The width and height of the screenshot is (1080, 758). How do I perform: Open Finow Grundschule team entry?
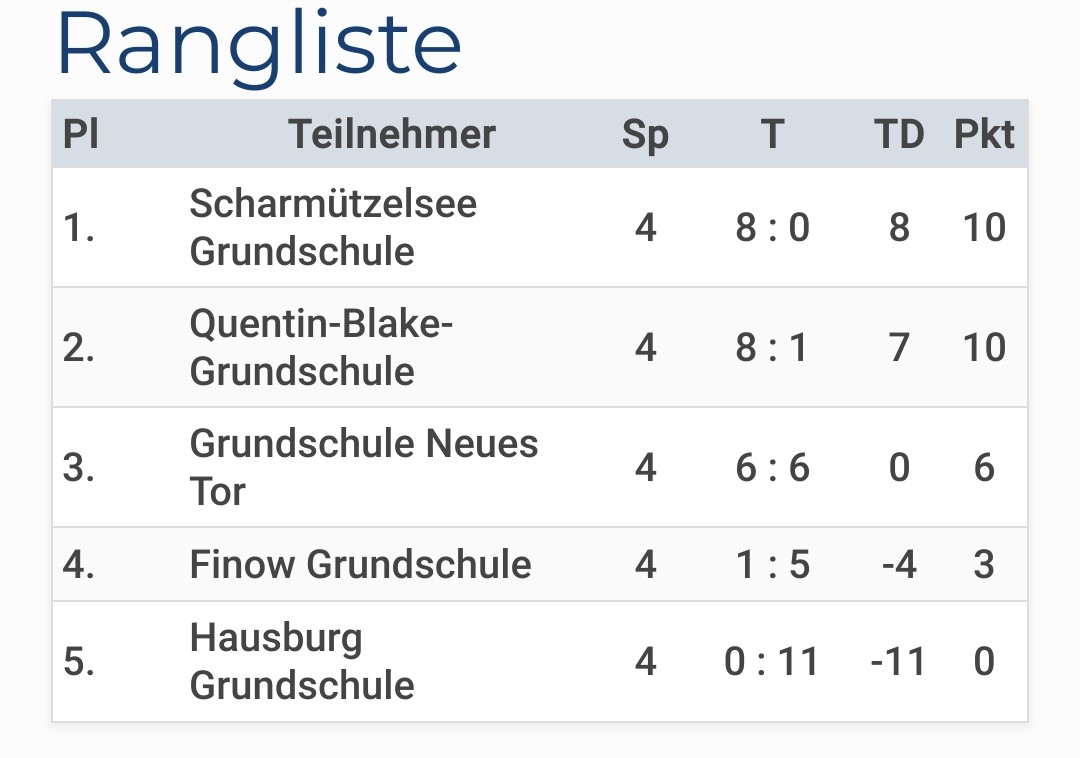[360, 565]
